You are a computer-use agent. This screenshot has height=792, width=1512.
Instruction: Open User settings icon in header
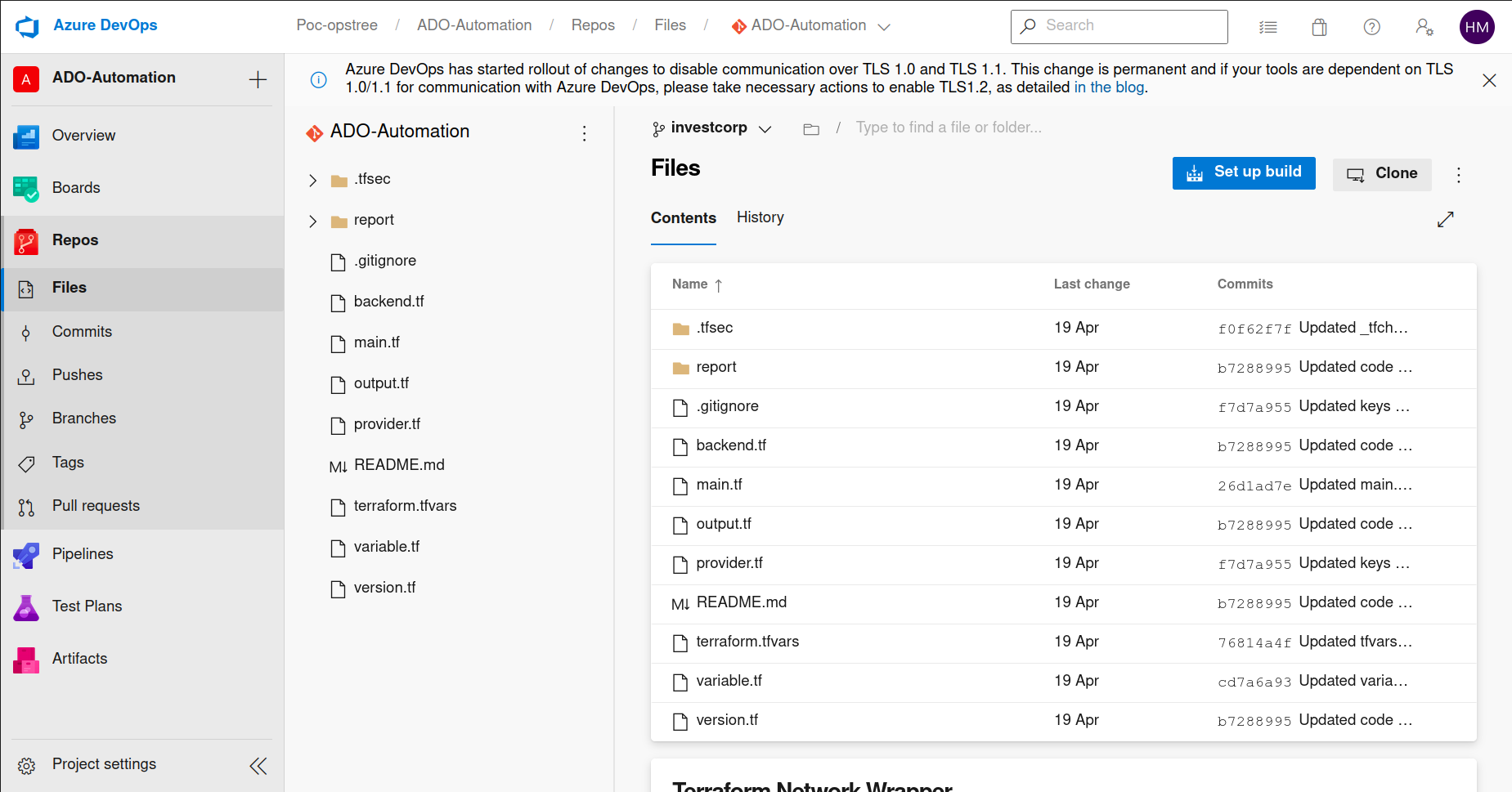[x=1425, y=27]
